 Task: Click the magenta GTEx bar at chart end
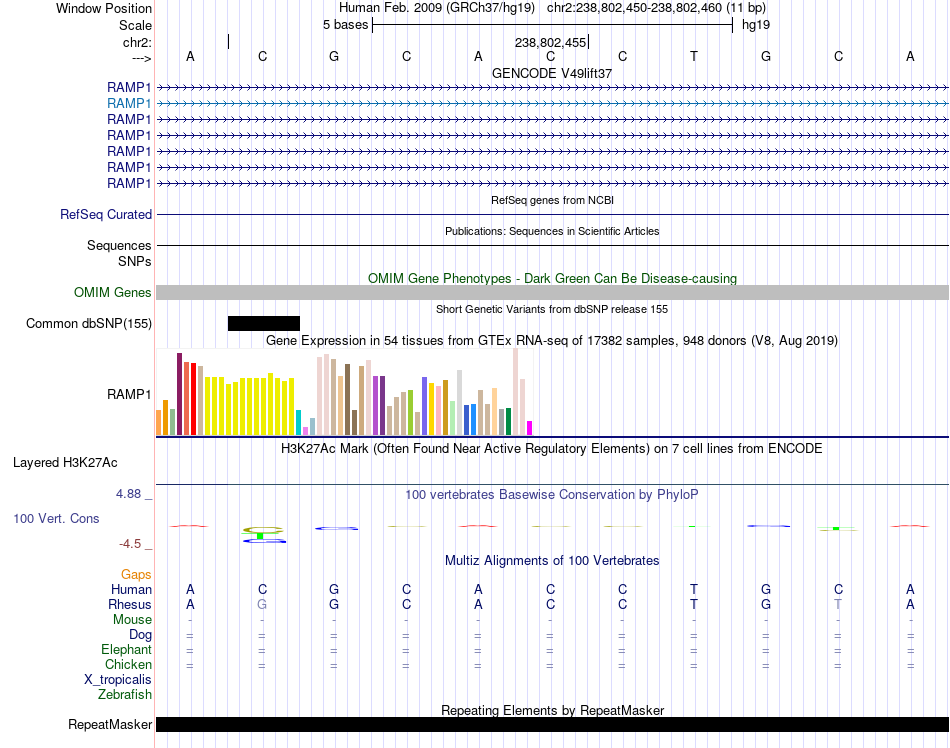coord(530,428)
